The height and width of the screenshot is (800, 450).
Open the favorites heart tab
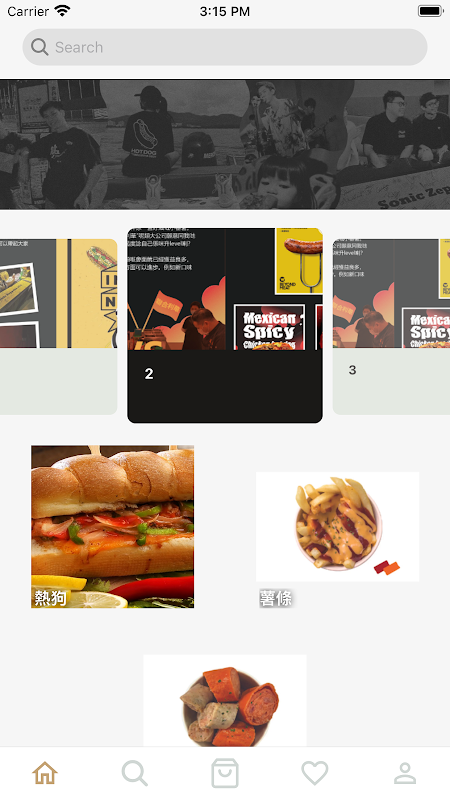(315, 773)
